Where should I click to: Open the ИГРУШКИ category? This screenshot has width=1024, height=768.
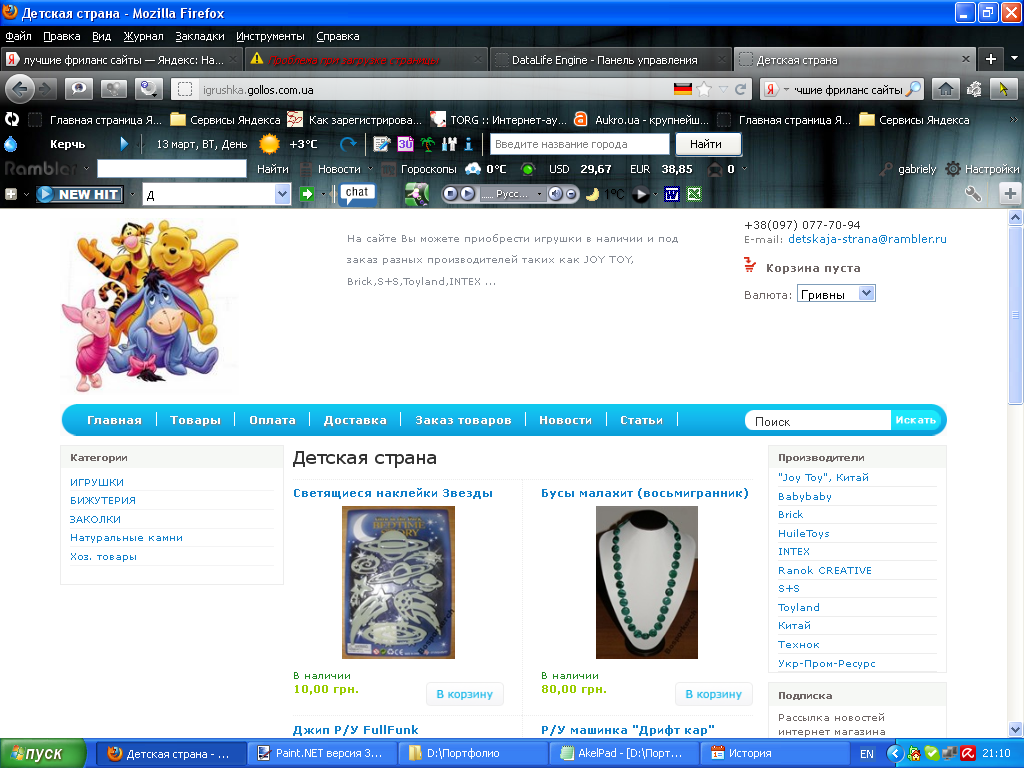pos(97,482)
